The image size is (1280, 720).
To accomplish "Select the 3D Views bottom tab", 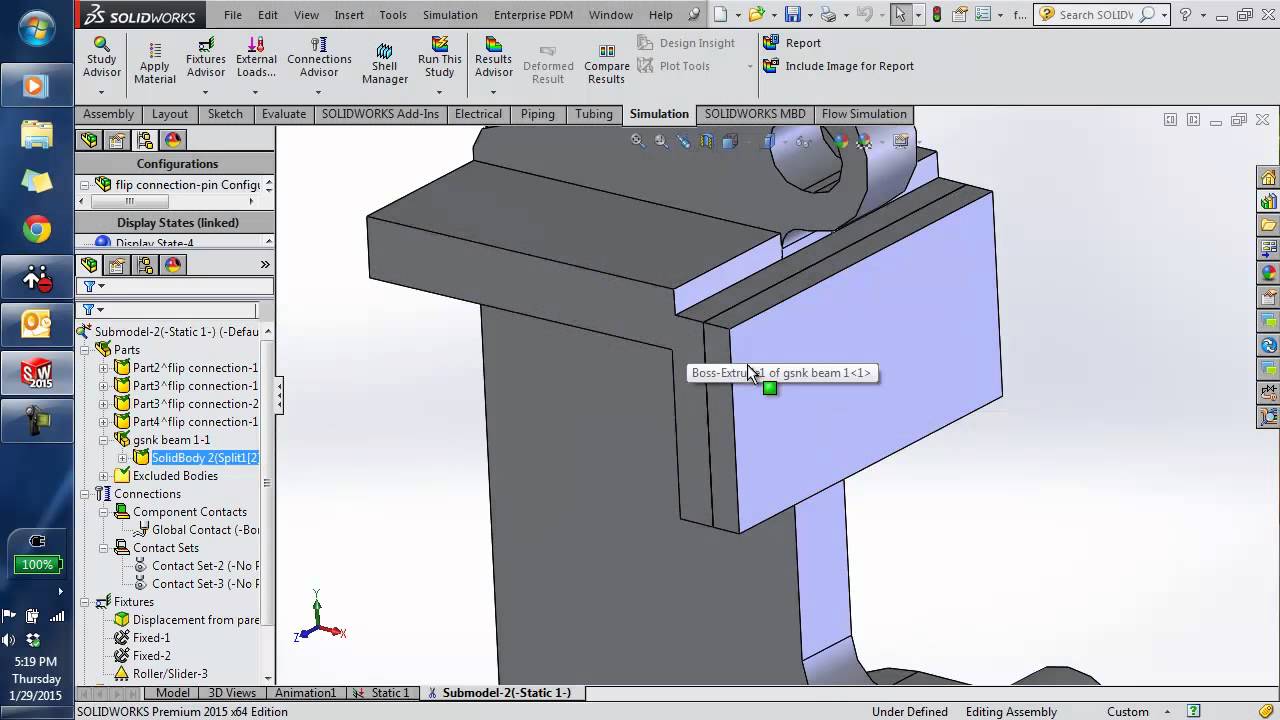I will click(x=232, y=693).
